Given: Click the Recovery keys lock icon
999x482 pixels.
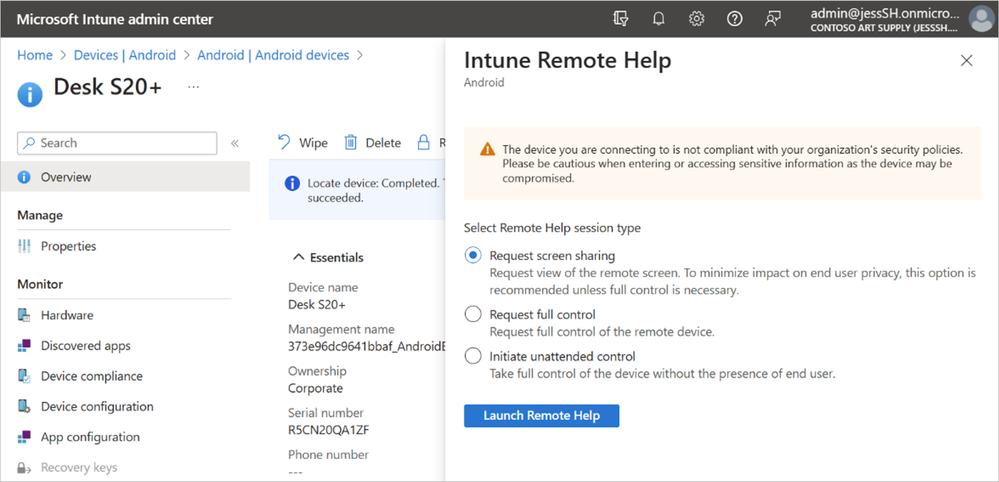Looking at the screenshot, I should coord(24,468).
